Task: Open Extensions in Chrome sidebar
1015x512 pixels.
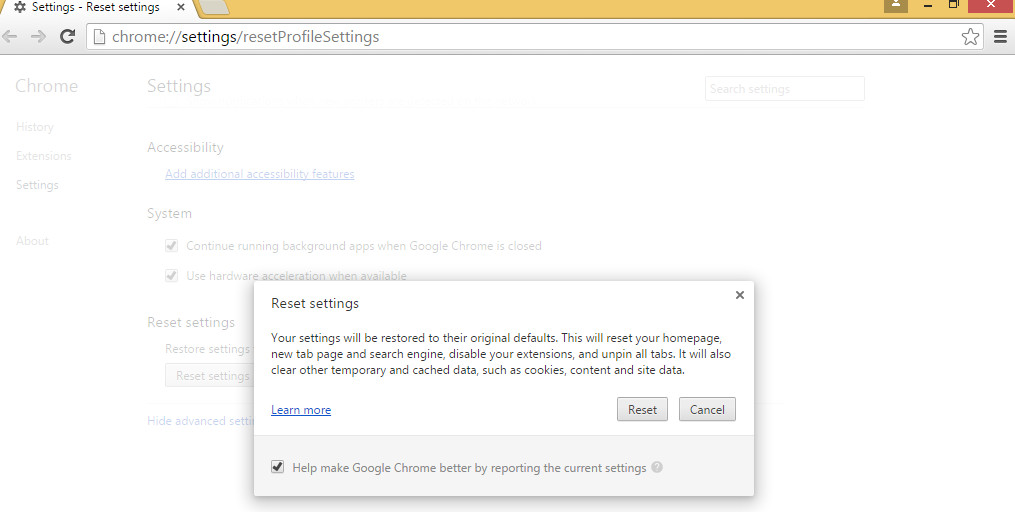Action: point(44,156)
